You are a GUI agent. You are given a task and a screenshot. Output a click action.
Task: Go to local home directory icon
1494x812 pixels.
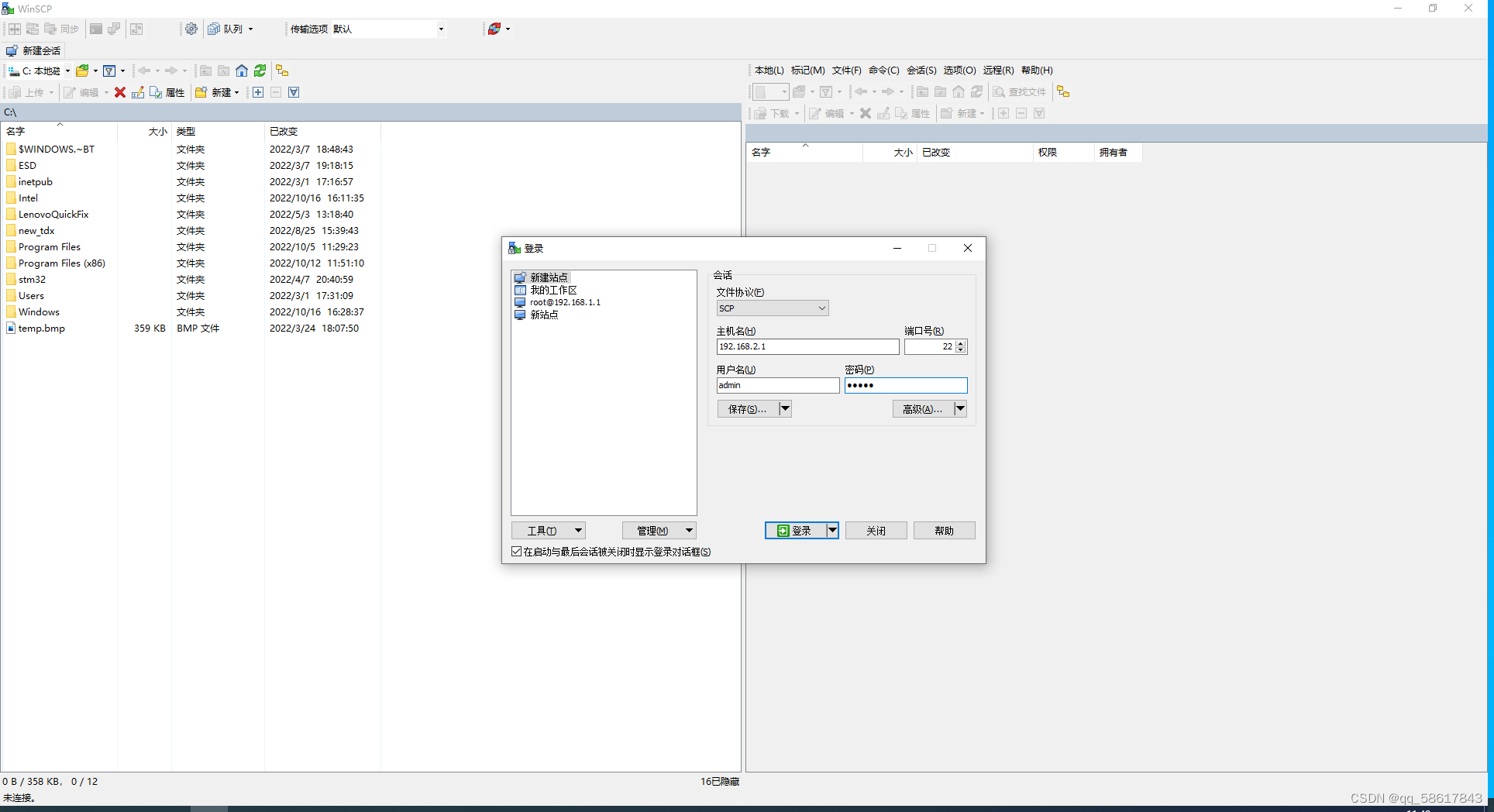tap(242, 71)
